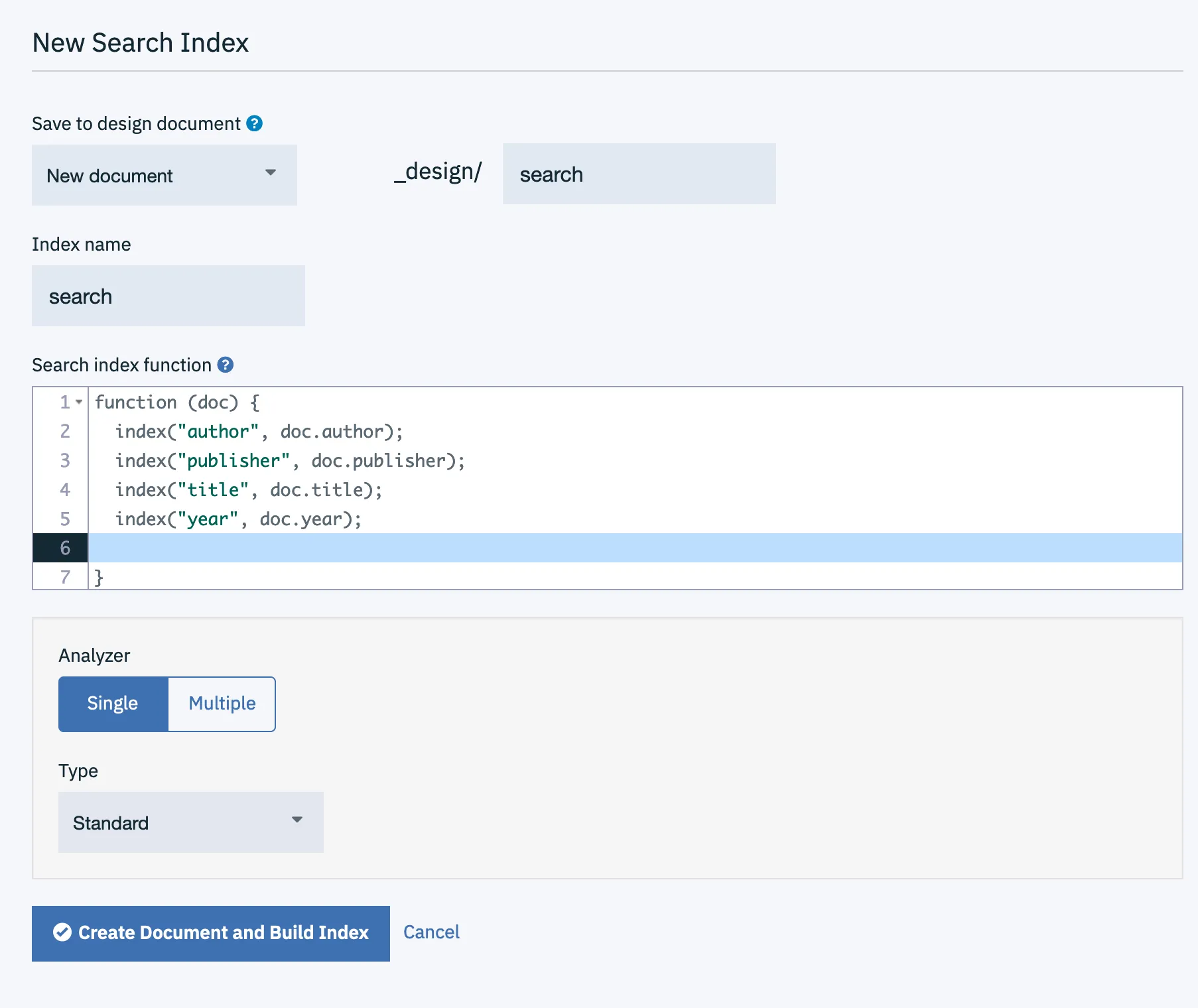The width and height of the screenshot is (1198, 1008).
Task: Focus the _design/ document name field
Action: 639,174
